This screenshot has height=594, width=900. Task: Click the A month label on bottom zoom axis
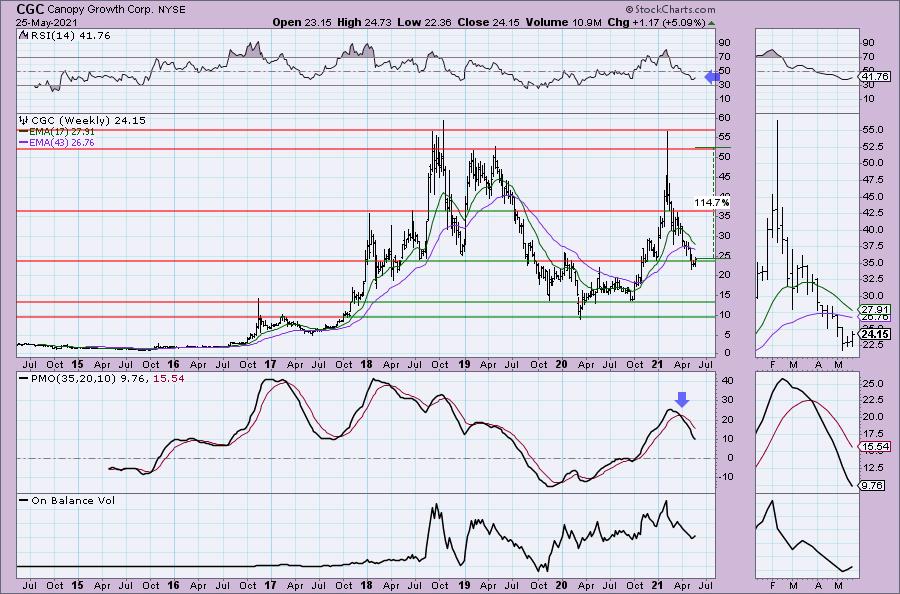[818, 586]
